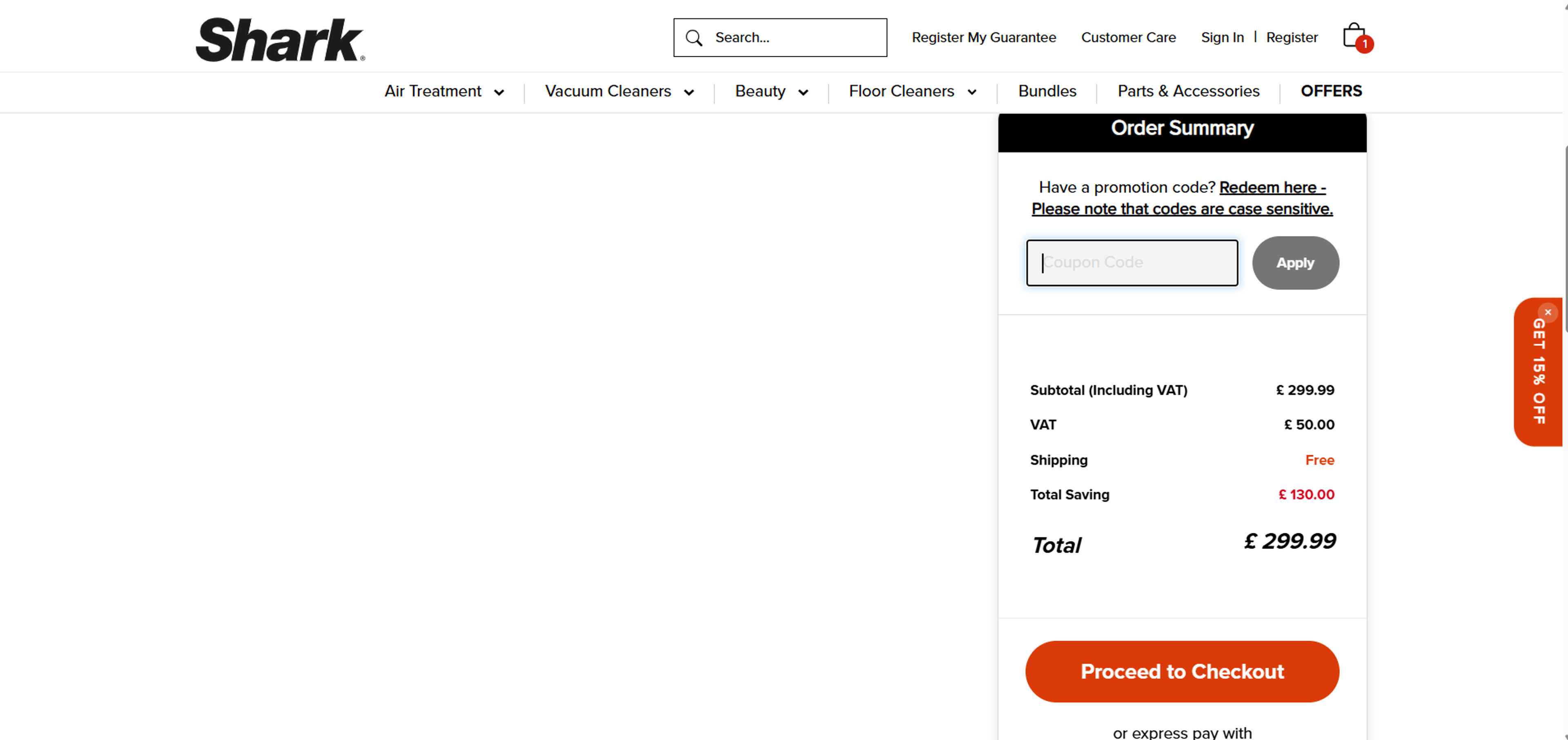This screenshot has width=1568, height=740.
Task: Click the Shark logo
Action: click(x=280, y=40)
